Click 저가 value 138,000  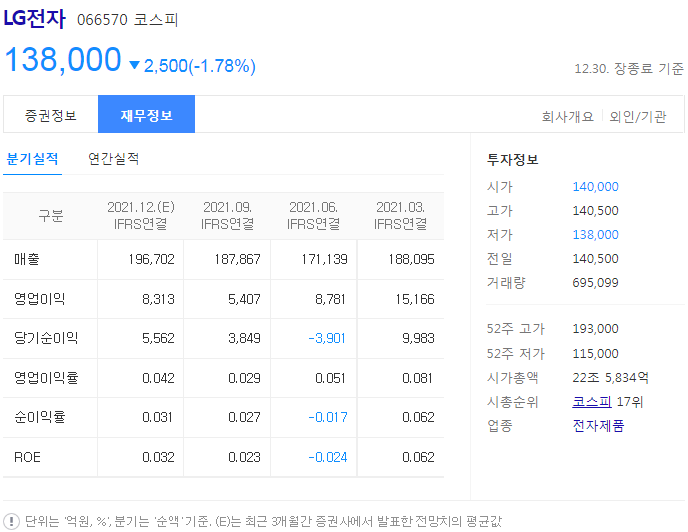pos(595,234)
